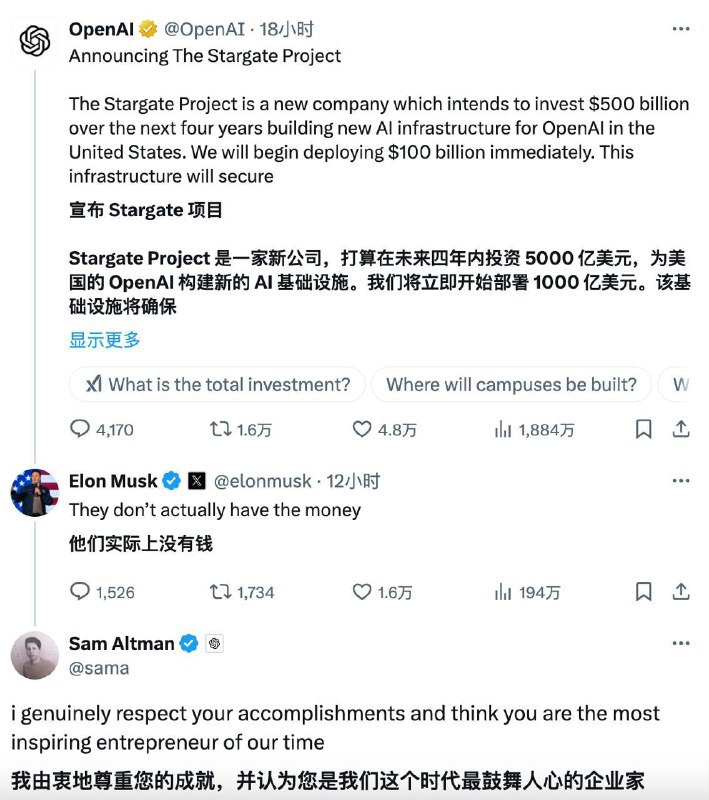
Task: View analytics for OpenAI's tweet
Action: coord(503,427)
